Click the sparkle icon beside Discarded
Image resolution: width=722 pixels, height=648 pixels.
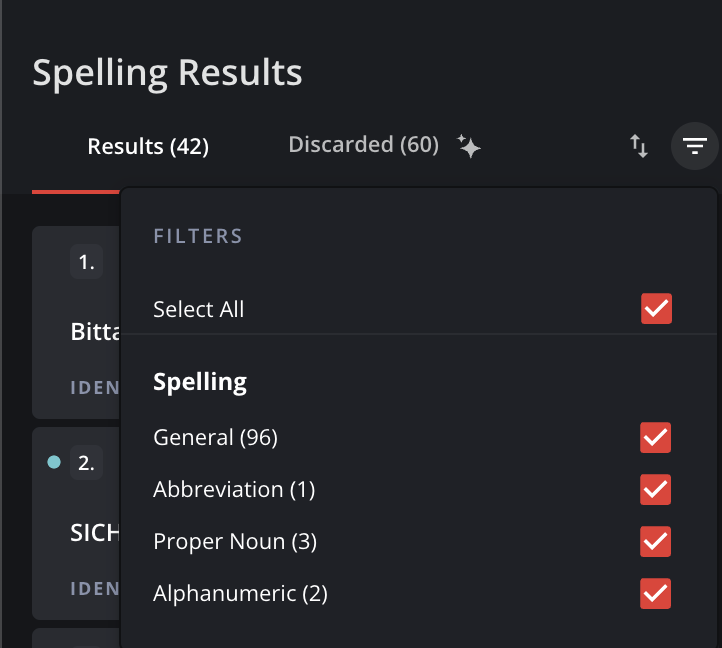(x=470, y=146)
